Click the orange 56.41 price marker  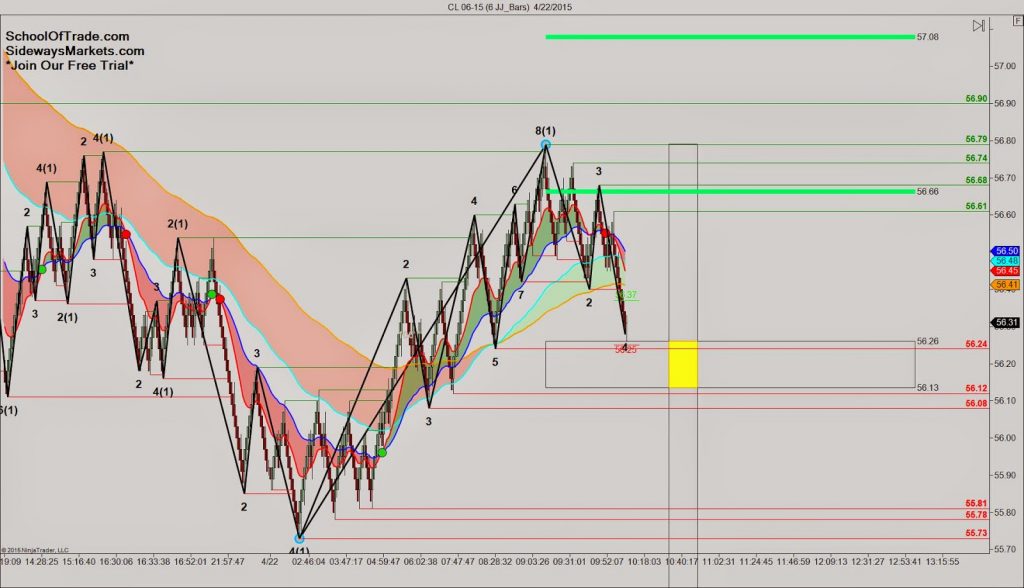[1006, 285]
